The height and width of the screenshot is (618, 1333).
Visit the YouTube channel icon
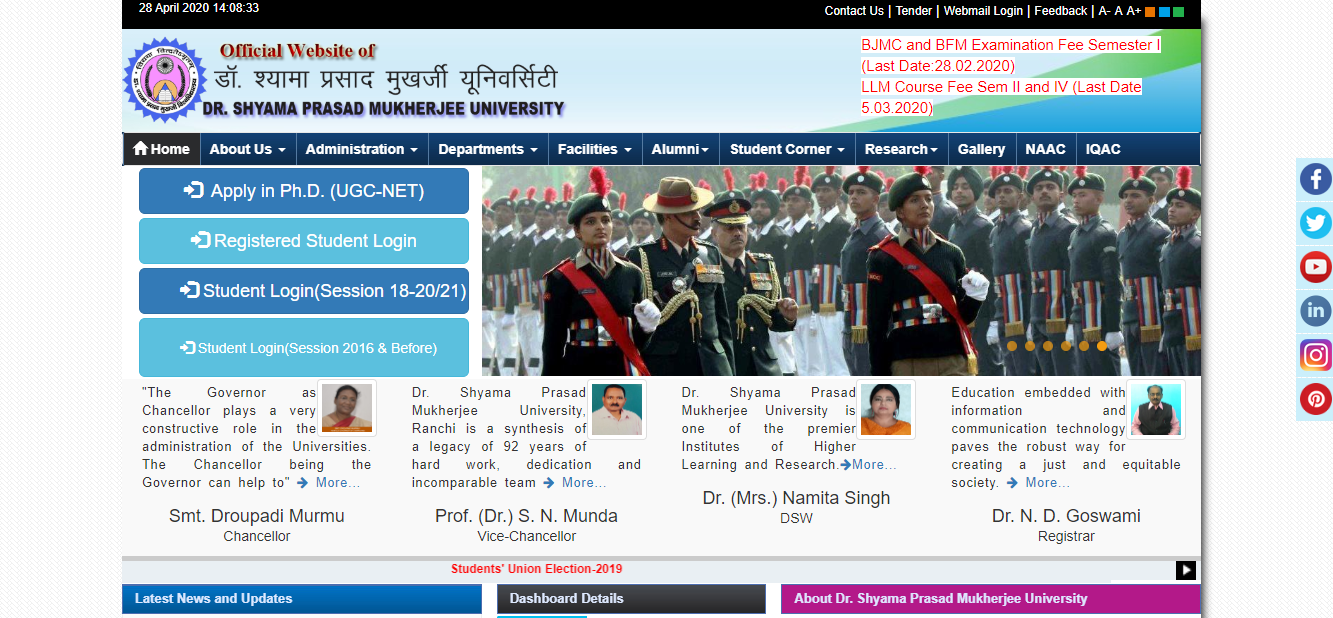point(1315,267)
